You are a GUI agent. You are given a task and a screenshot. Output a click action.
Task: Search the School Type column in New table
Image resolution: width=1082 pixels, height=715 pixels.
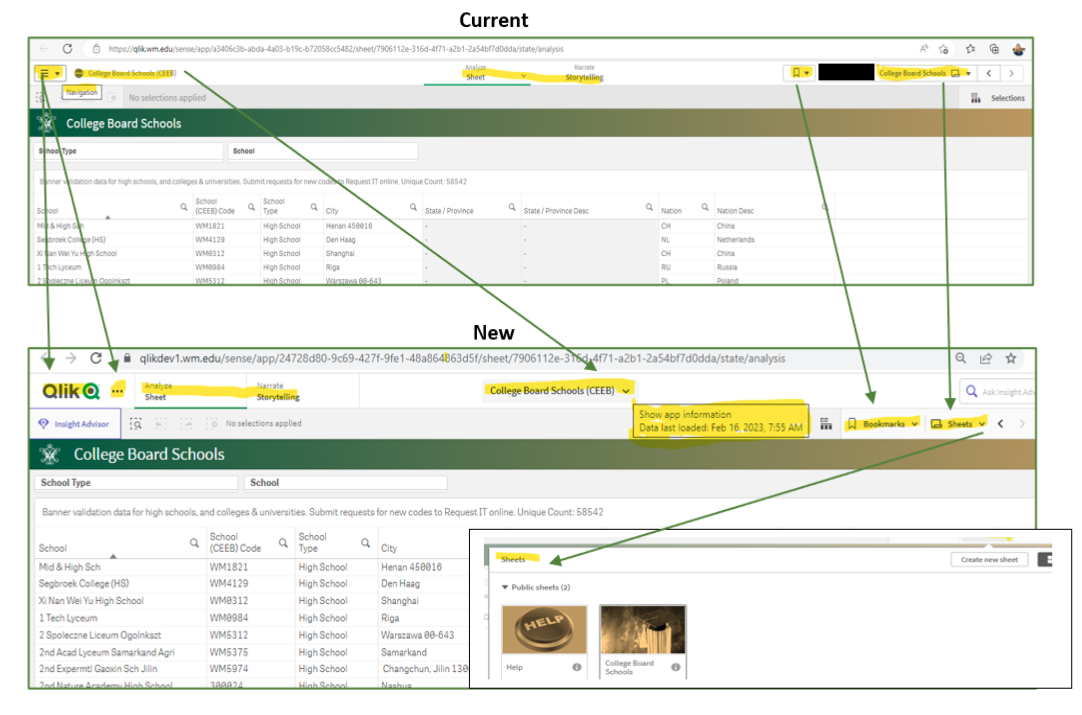tap(365, 543)
